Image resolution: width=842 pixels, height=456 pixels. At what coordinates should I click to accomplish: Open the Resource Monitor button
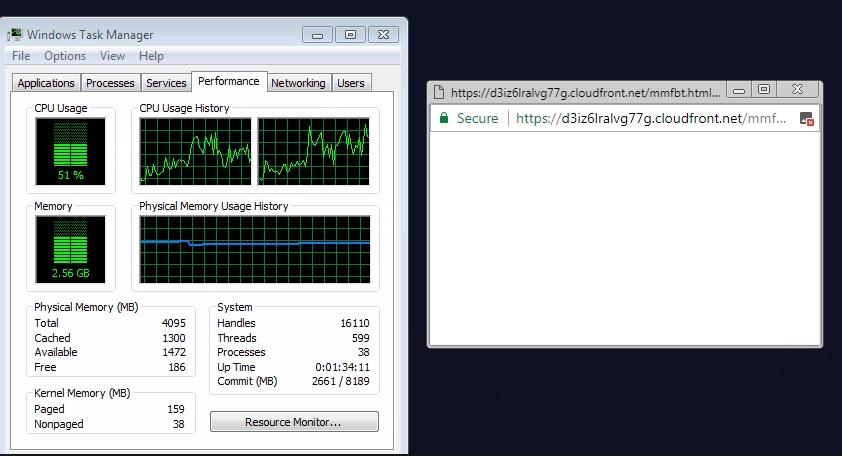tap(294, 422)
